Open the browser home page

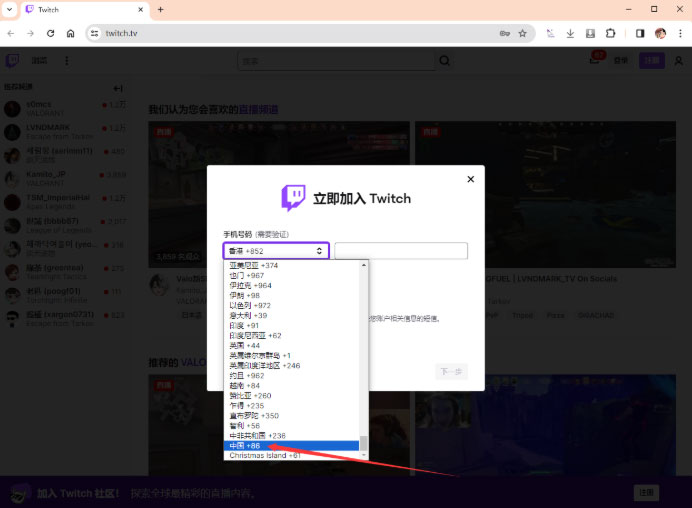tap(71, 33)
